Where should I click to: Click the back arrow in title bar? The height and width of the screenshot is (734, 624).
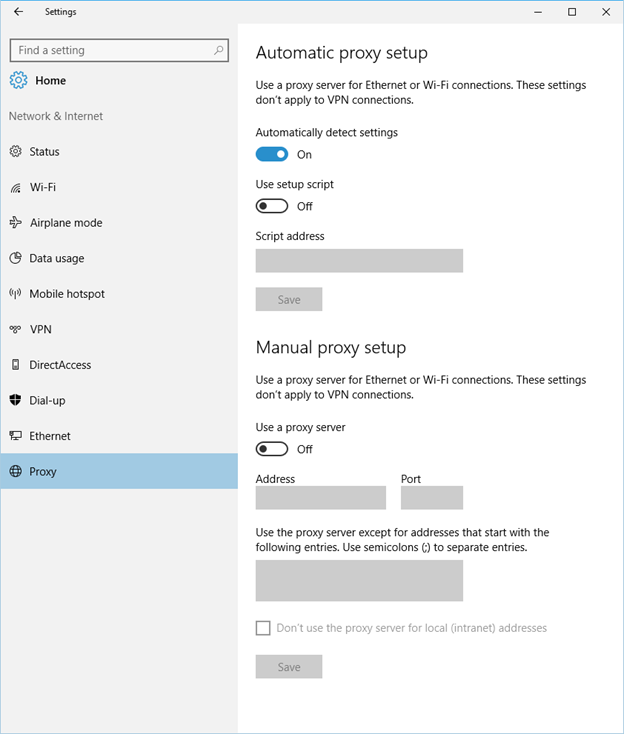(x=18, y=12)
